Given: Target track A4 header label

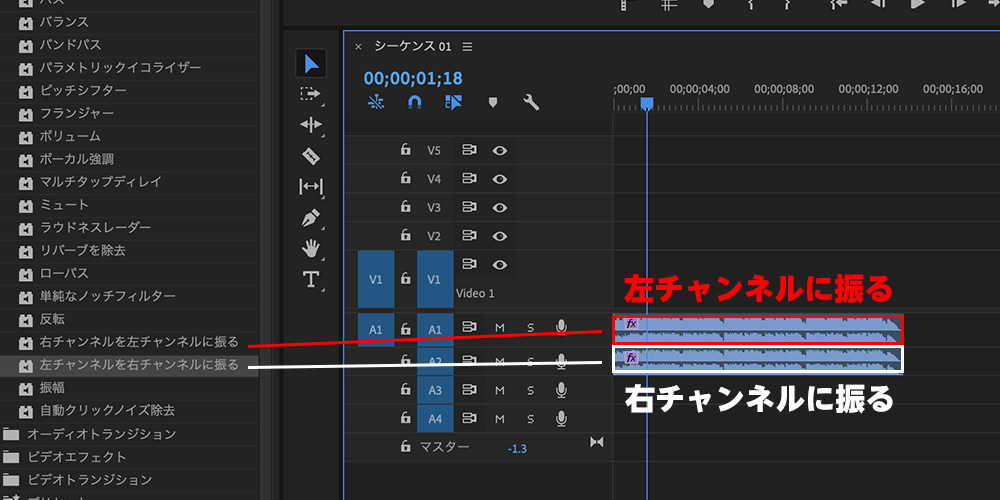Looking at the screenshot, I should (435, 419).
